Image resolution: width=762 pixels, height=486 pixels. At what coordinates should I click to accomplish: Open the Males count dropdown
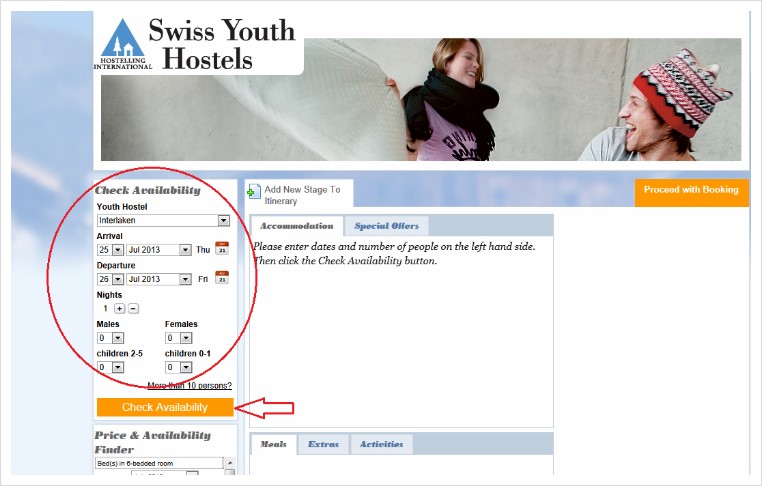(x=110, y=338)
